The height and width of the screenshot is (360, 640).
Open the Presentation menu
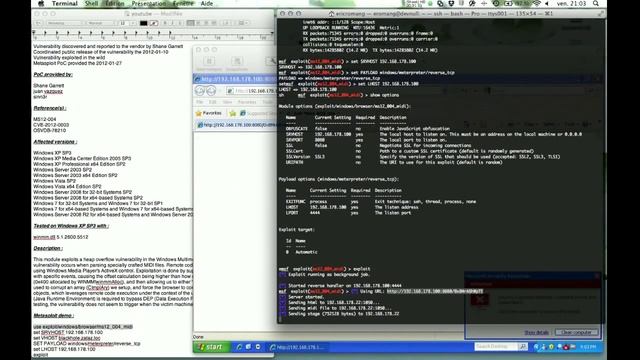[x=149, y=3]
